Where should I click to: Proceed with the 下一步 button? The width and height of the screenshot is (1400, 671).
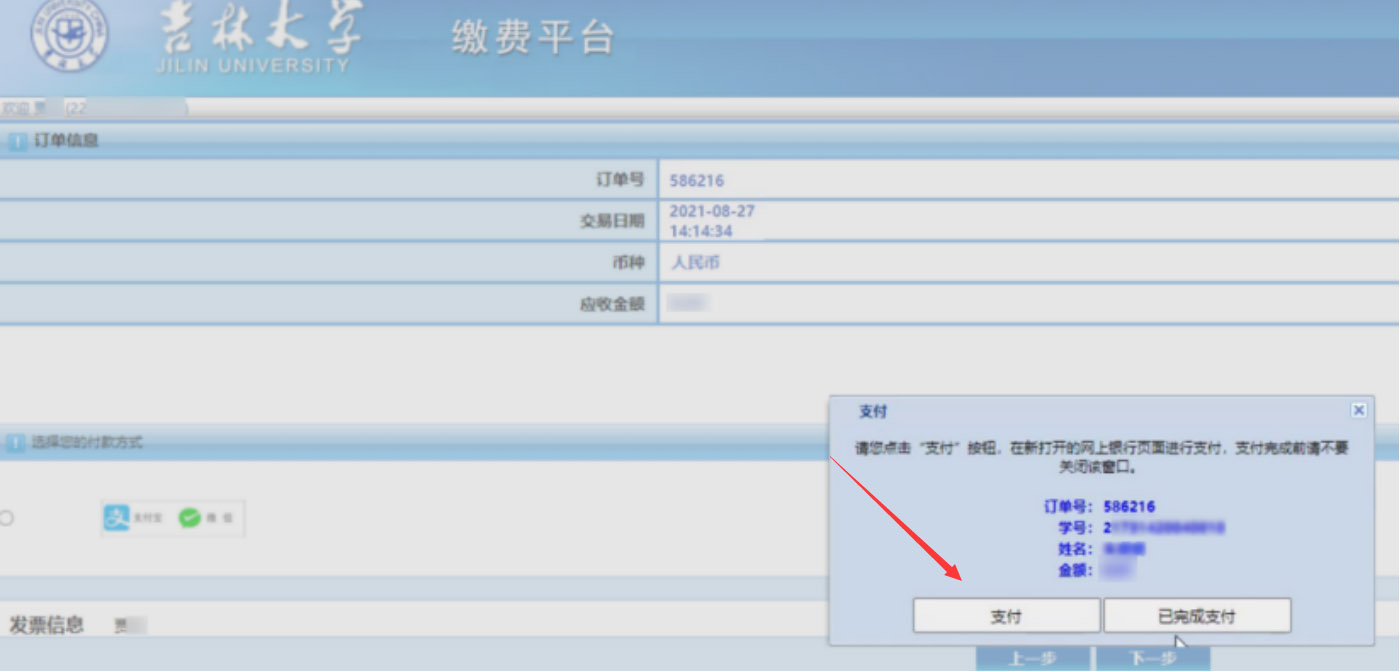click(1152, 658)
